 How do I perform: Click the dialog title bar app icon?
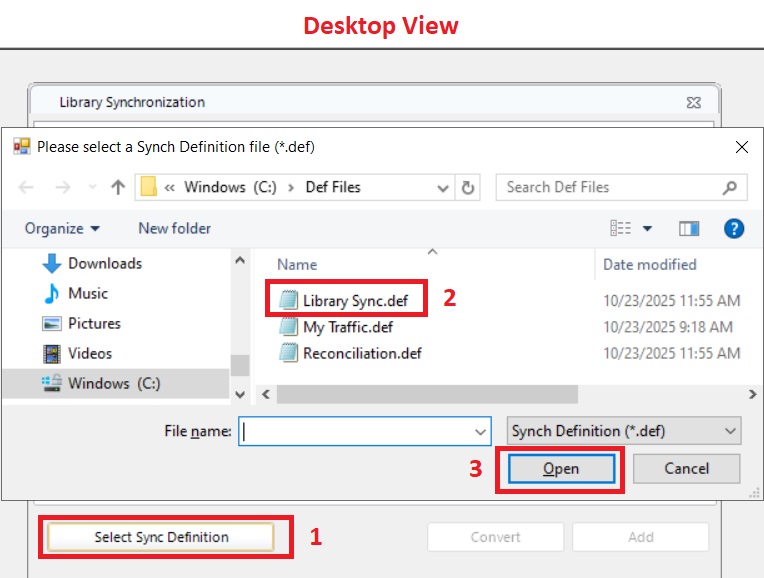pyautogui.click(x=21, y=146)
